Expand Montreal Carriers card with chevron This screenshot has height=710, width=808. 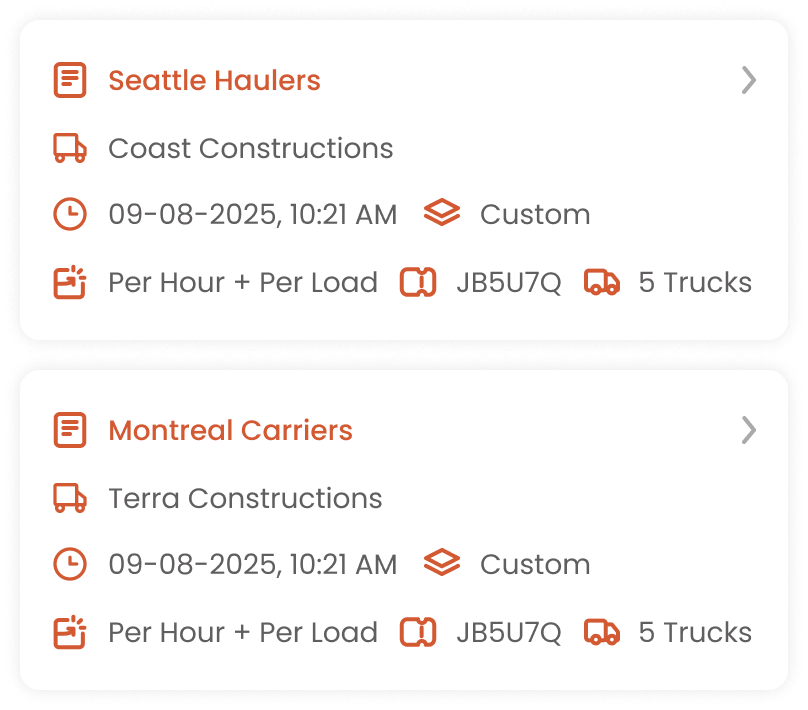pyautogui.click(x=748, y=430)
